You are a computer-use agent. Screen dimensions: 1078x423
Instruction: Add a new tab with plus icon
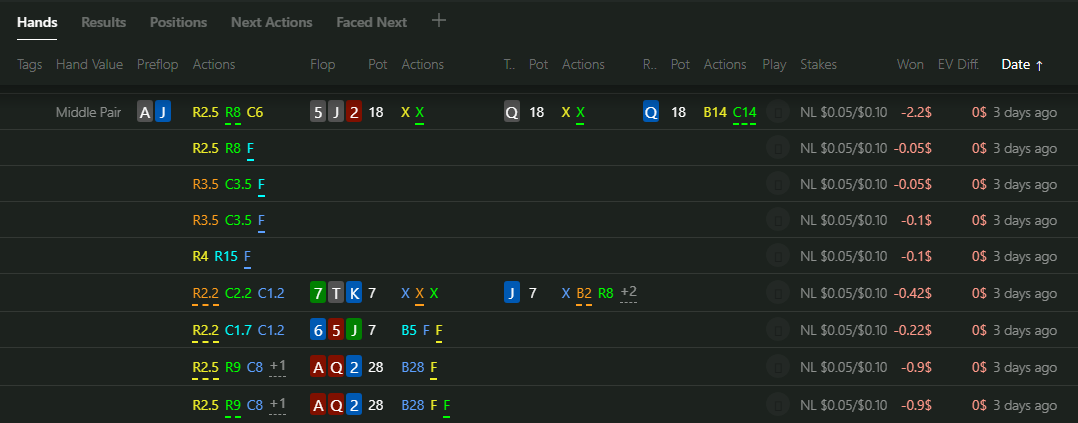[439, 21]
